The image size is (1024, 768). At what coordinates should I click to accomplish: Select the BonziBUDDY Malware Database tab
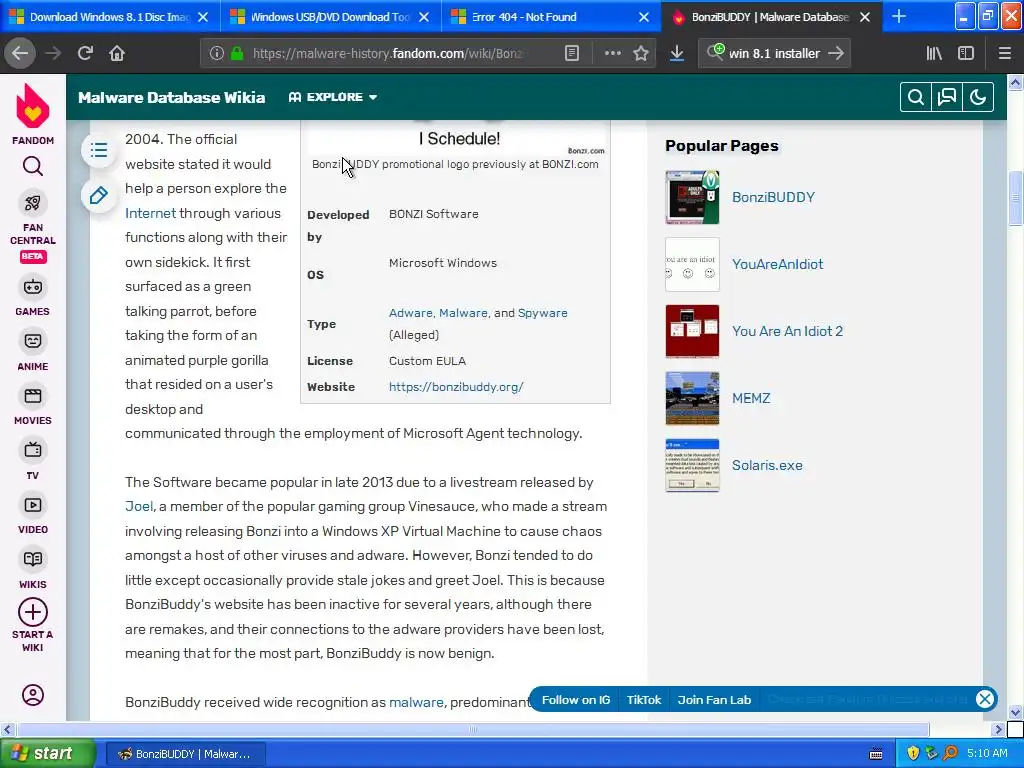[x=771, y=17]
